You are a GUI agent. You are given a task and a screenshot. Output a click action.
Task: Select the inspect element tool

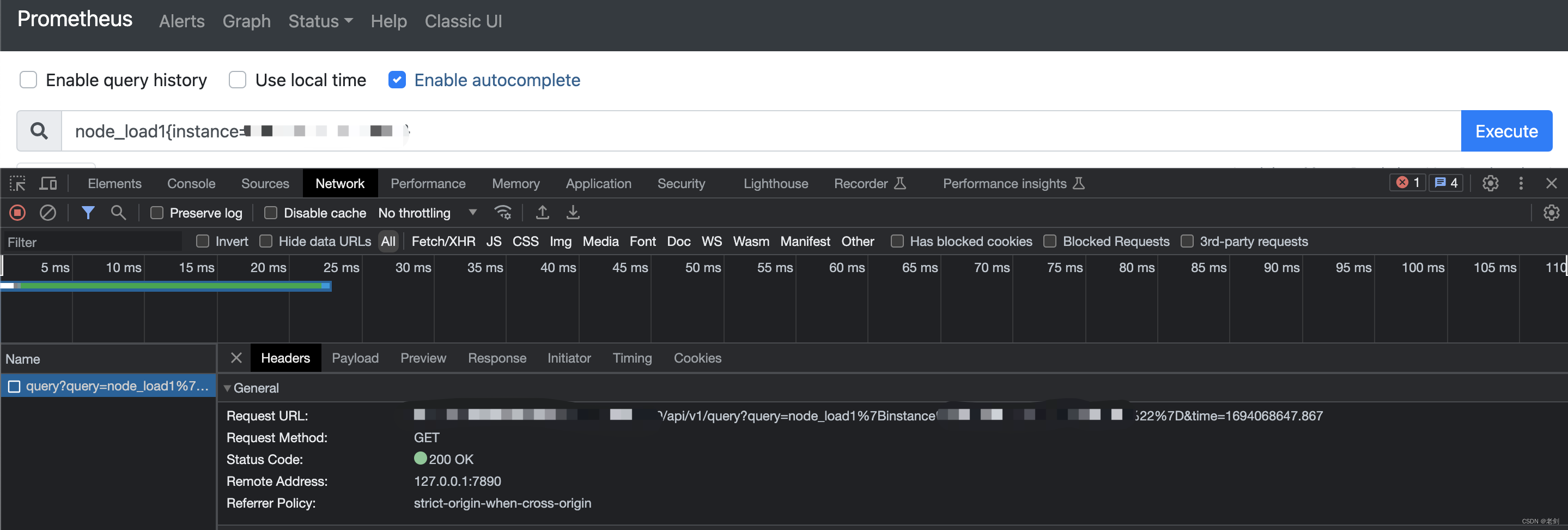point(17,183)
